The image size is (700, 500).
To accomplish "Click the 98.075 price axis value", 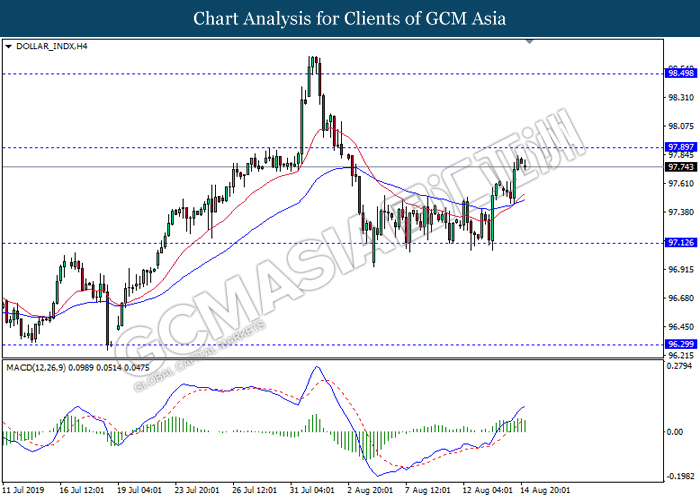I will [680, 126].
